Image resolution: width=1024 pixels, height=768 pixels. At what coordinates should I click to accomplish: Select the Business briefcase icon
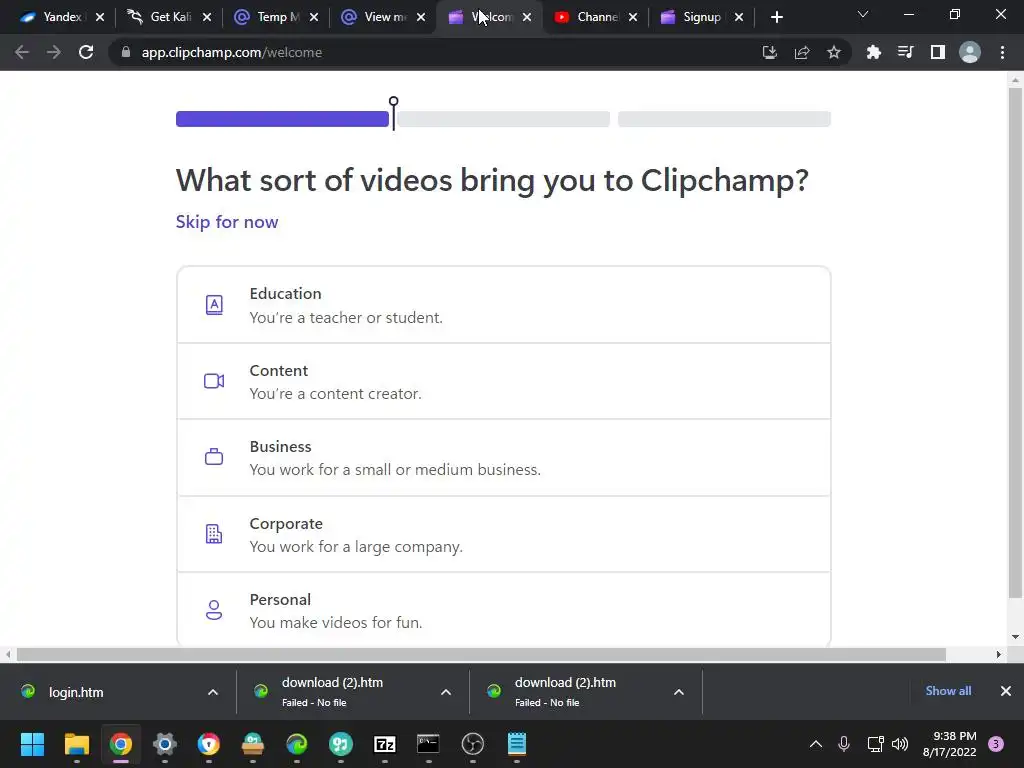coord(214,456)
